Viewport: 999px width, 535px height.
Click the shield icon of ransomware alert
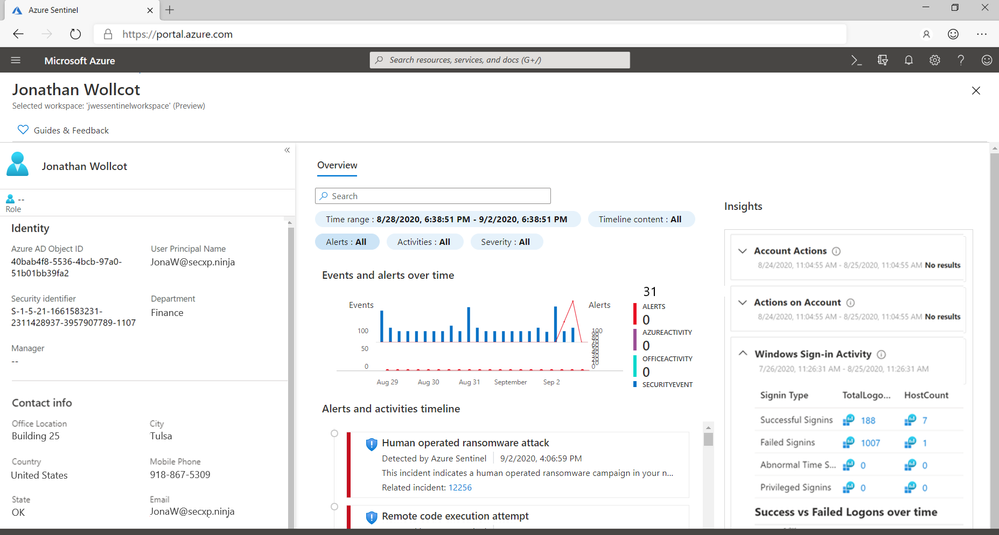coord(371,444)
